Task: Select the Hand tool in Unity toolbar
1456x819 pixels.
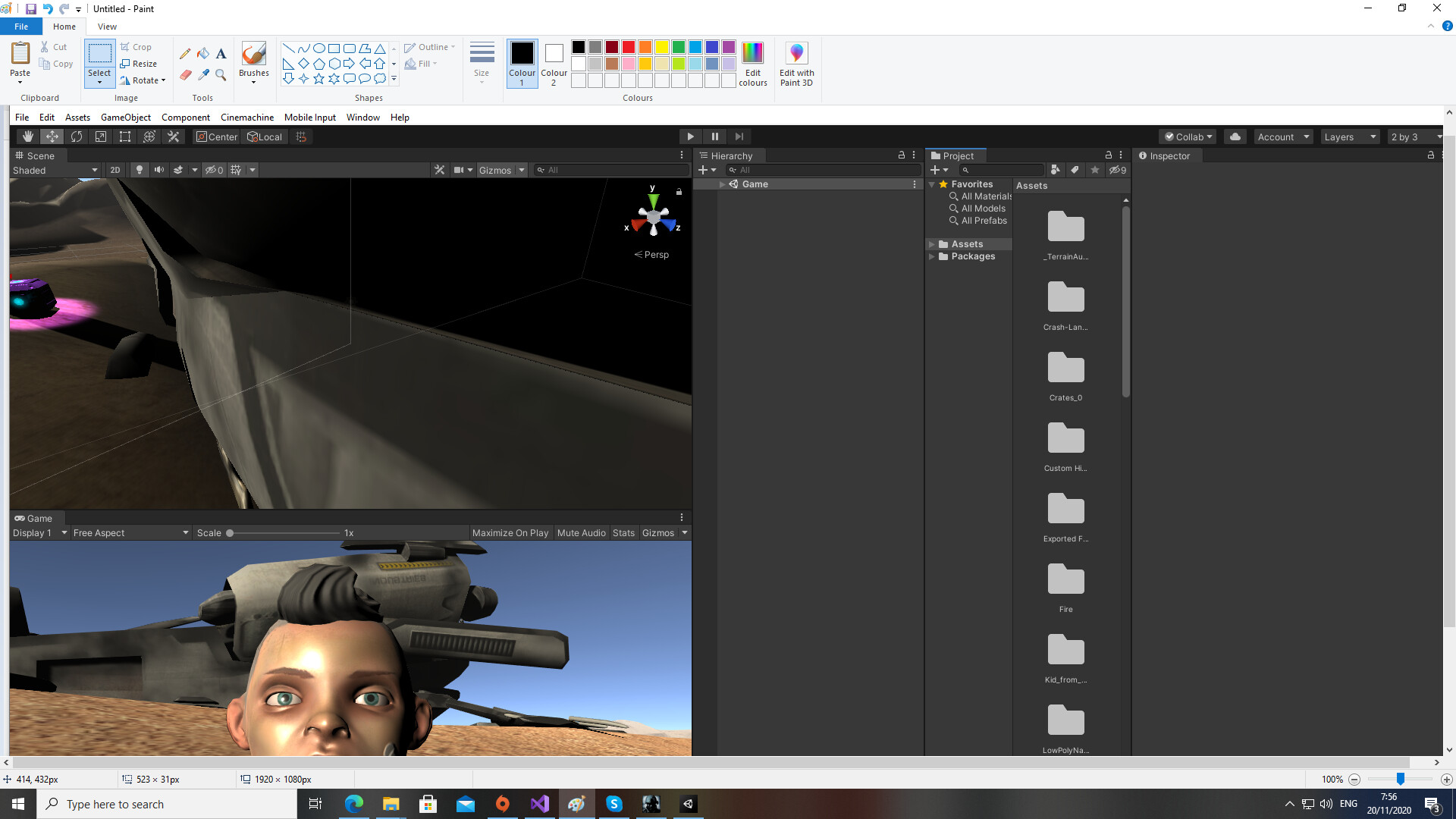Action: pos(27,136)
